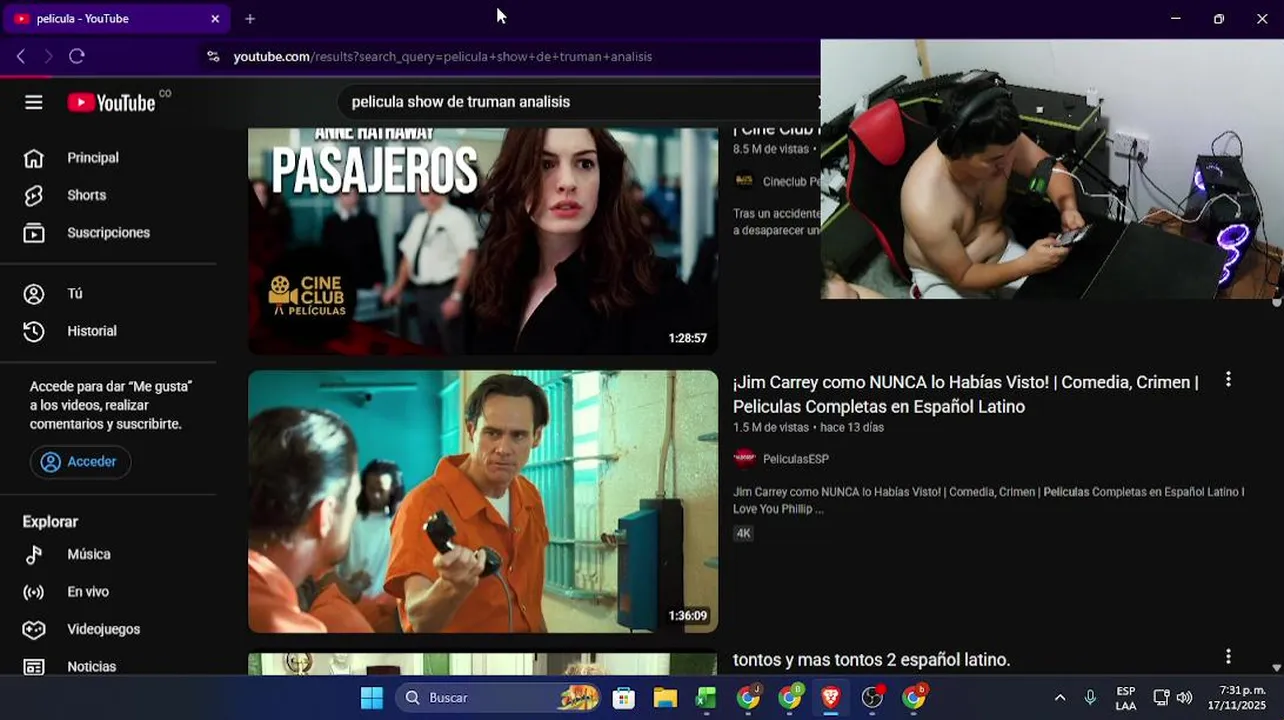
Task: Open Microsoft Store from the taskbar
Action: click(x=624, y=698)
